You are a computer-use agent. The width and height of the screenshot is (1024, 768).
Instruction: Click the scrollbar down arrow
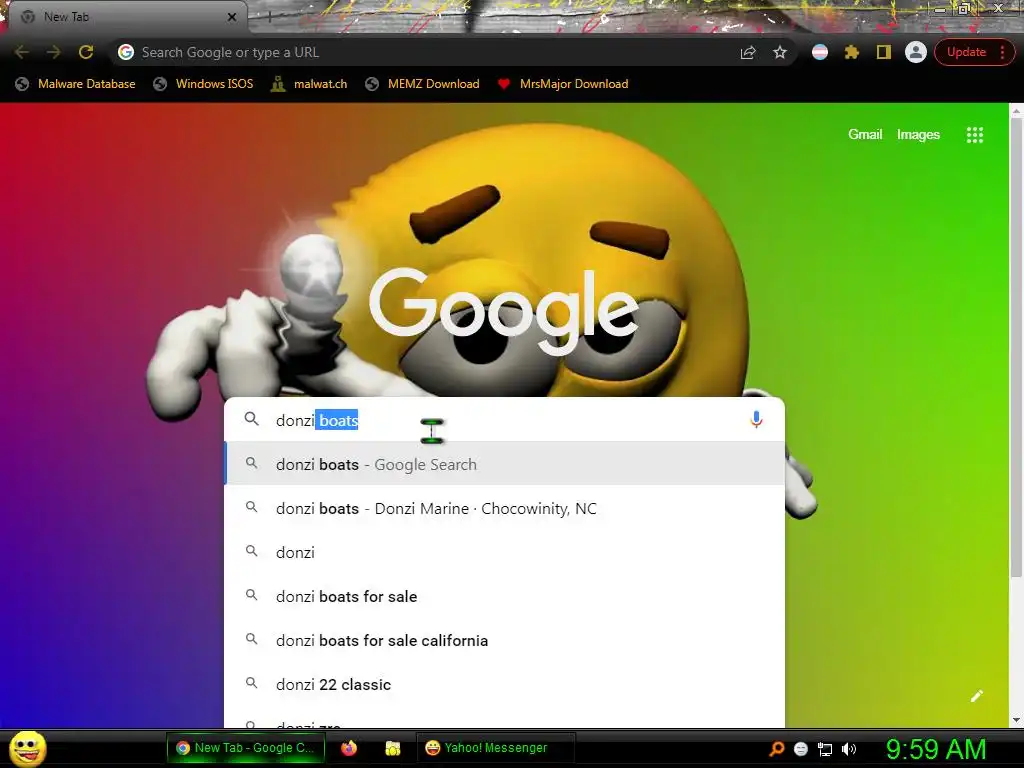(1016, 720)
